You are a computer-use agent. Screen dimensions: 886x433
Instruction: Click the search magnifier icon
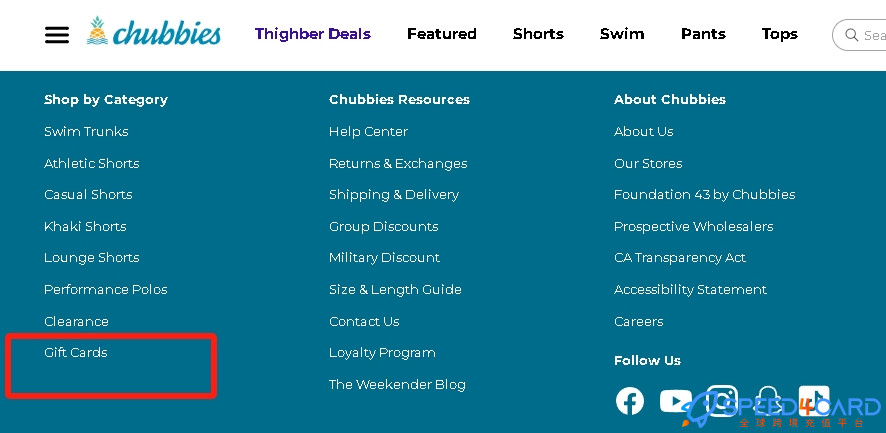point(851,34)
